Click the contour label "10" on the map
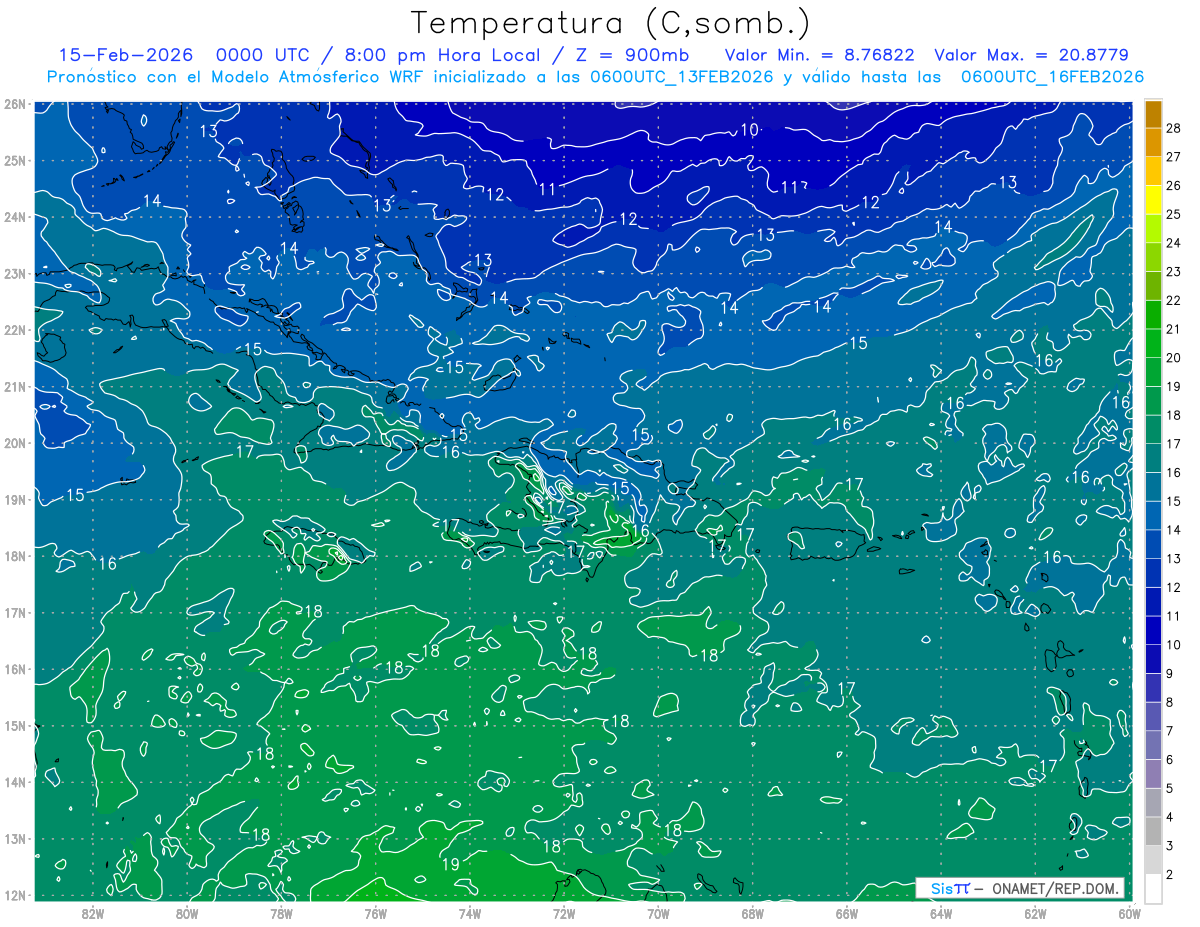The width and height of the screenshot is (1200, 927). coord(750,129)
